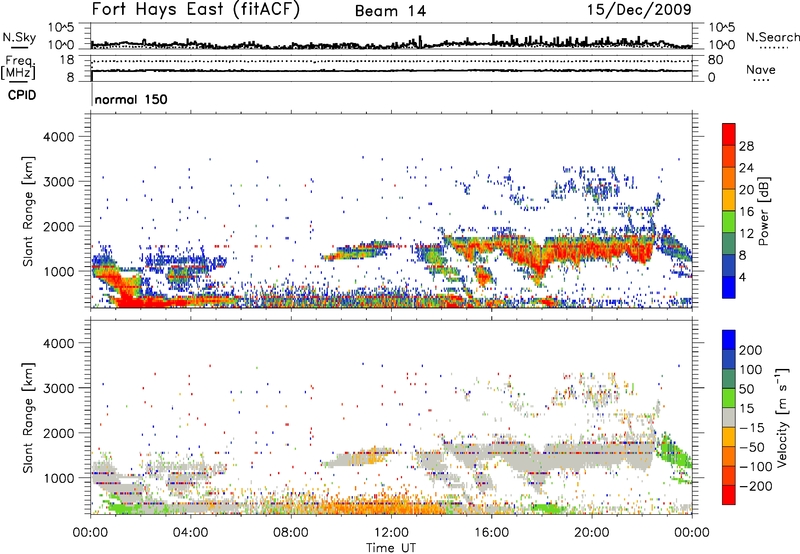Click the 'Time UT' axis label

pos(391,548)
